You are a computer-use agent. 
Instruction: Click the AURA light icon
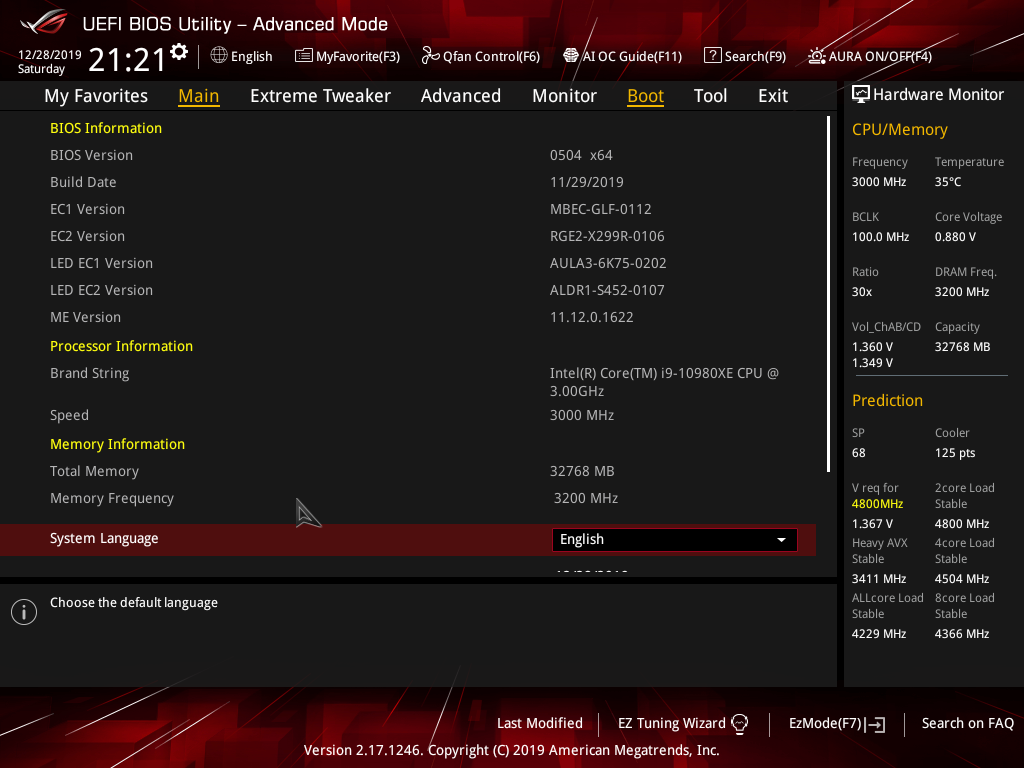pyautogui.click(x=816, y=56)
